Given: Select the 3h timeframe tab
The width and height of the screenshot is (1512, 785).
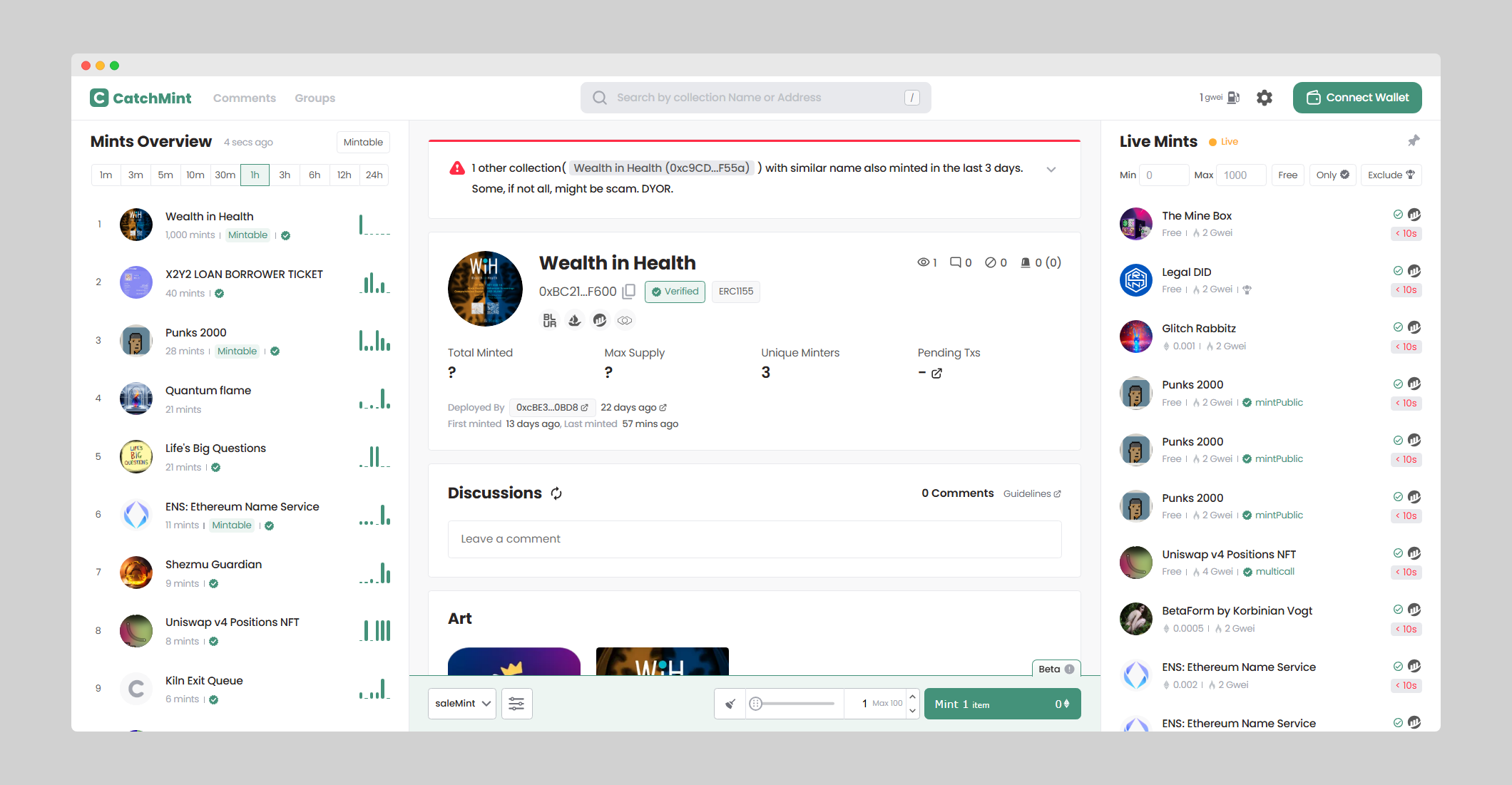Looking at the screenshot, I should [x=285, y=175].
